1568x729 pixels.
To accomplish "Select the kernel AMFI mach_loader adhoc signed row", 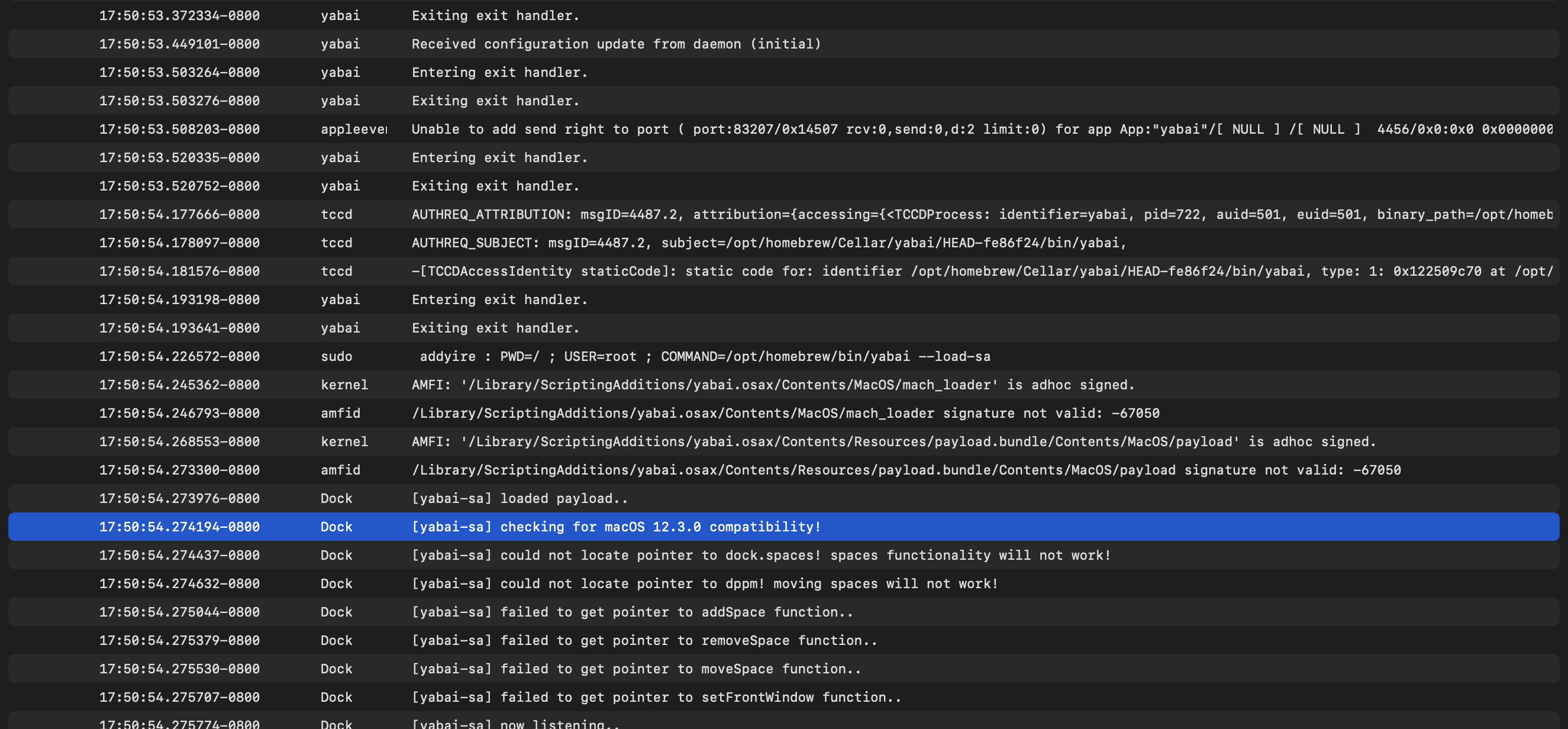I will [772, 385].
